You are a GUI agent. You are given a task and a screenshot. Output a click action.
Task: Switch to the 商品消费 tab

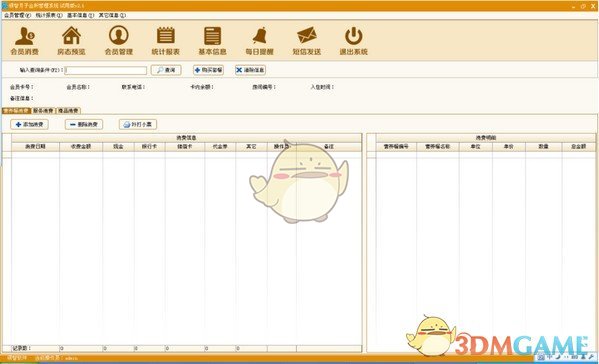(x=68, y=110)
